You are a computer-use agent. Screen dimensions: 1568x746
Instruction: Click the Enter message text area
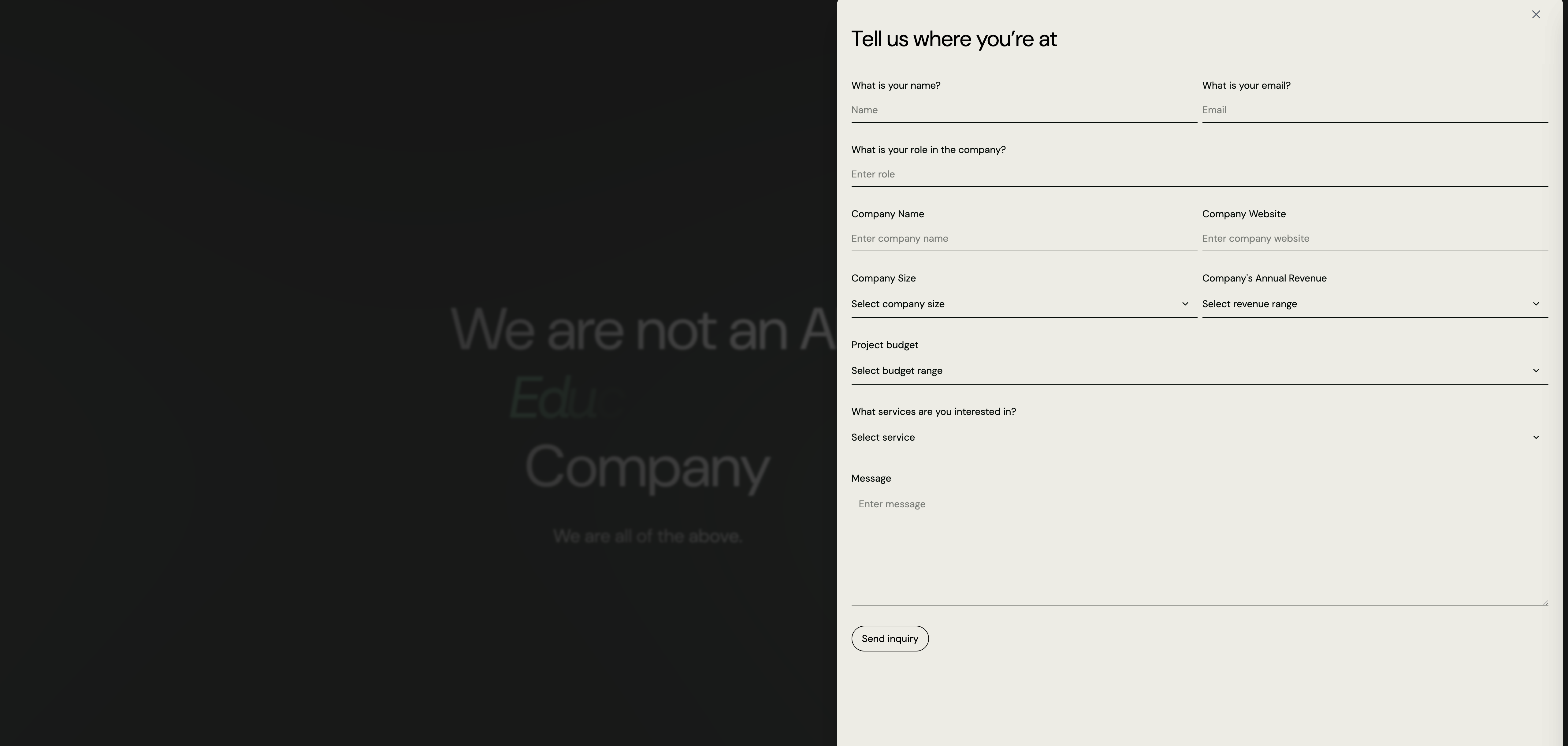[x=1199, y=548]
